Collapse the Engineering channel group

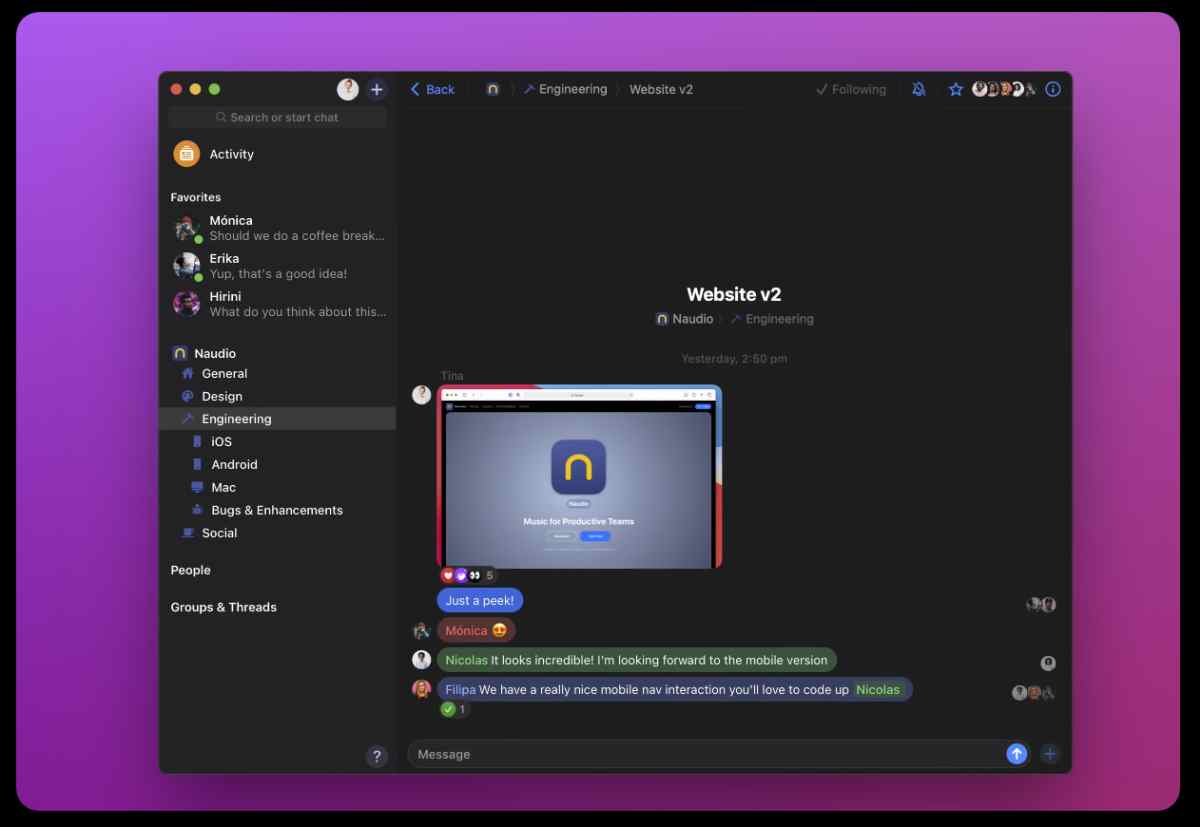[x=236, y=419]
